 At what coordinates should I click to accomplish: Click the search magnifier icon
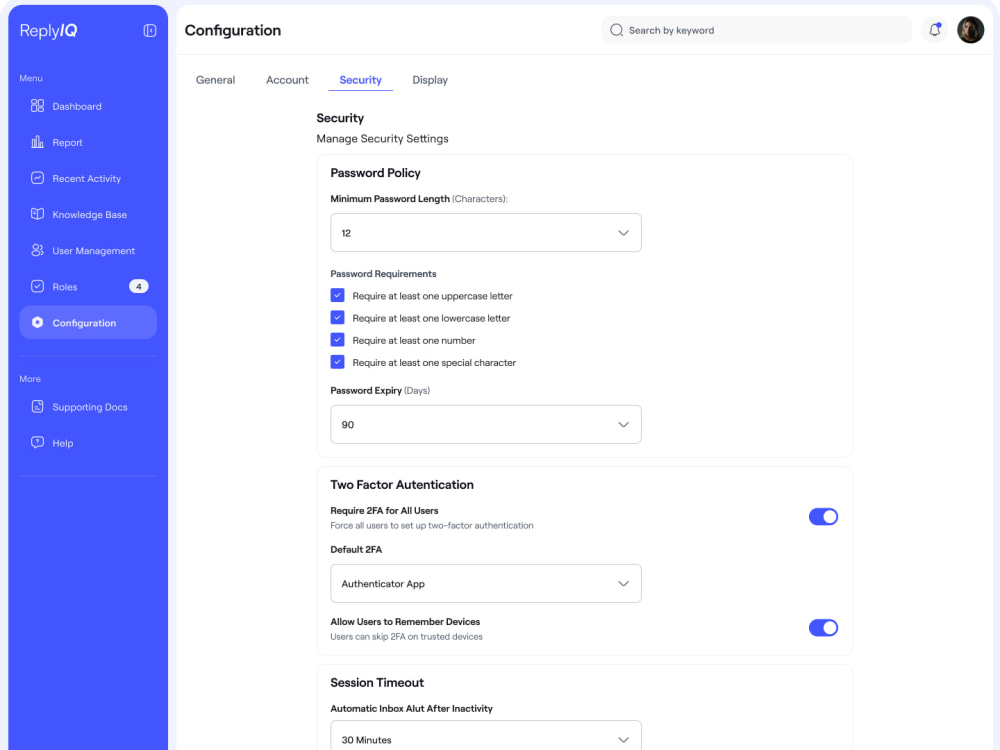(x=616, y=30)
